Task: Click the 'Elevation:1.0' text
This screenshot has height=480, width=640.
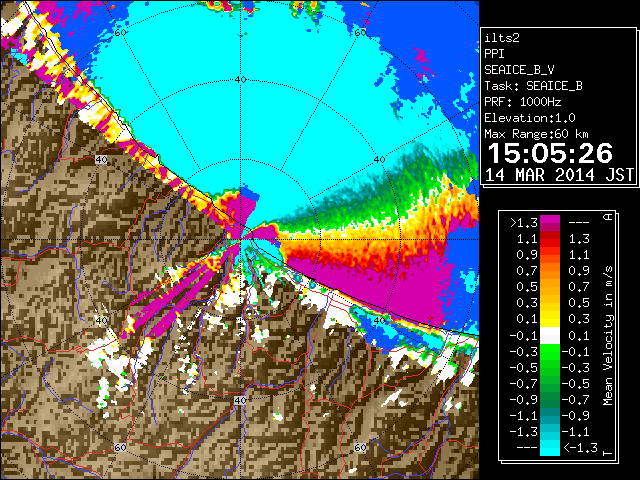Action: 530,118
